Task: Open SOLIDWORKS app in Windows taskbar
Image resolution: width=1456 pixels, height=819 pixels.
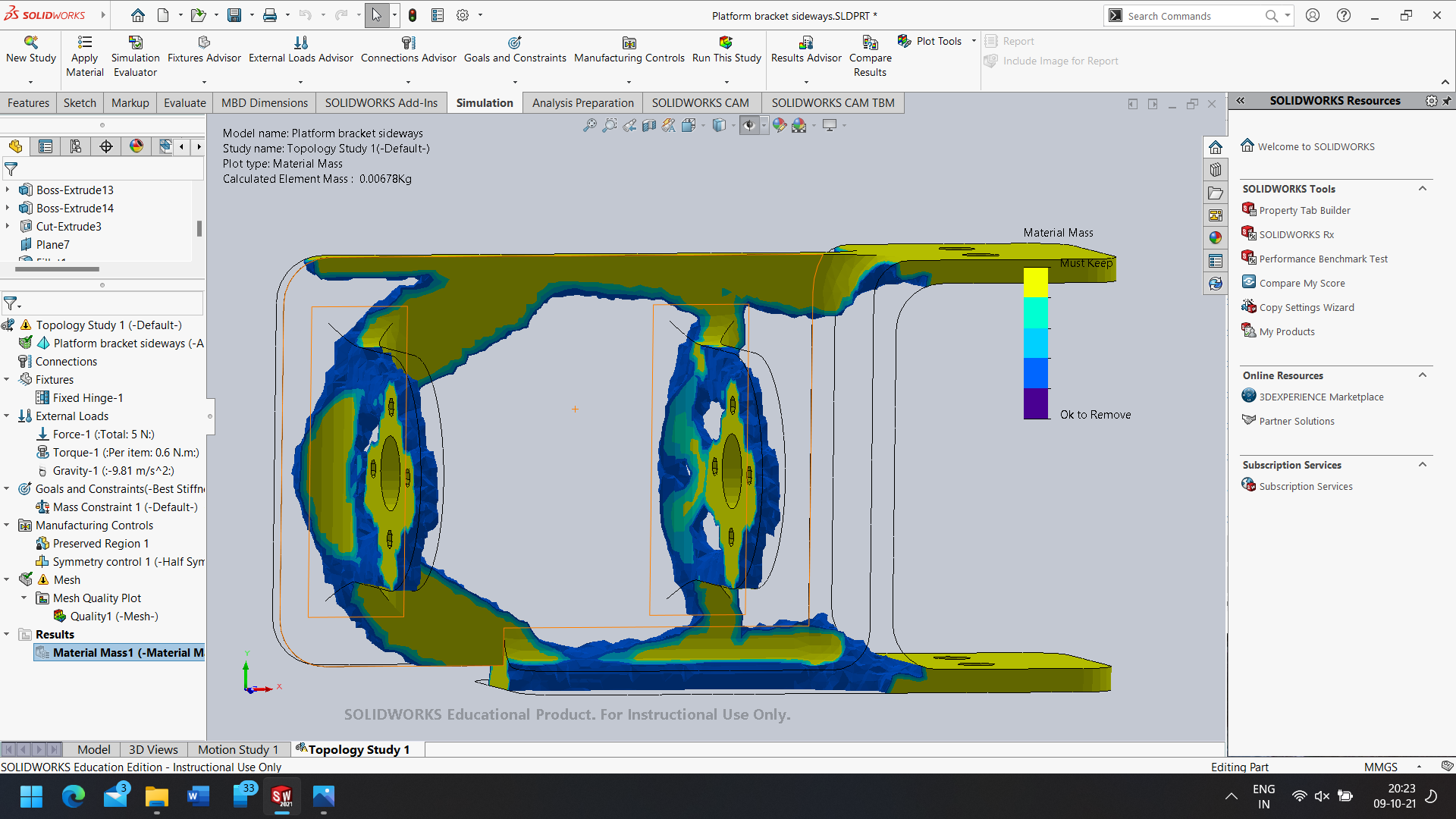Action: click(x=281, y=796)
